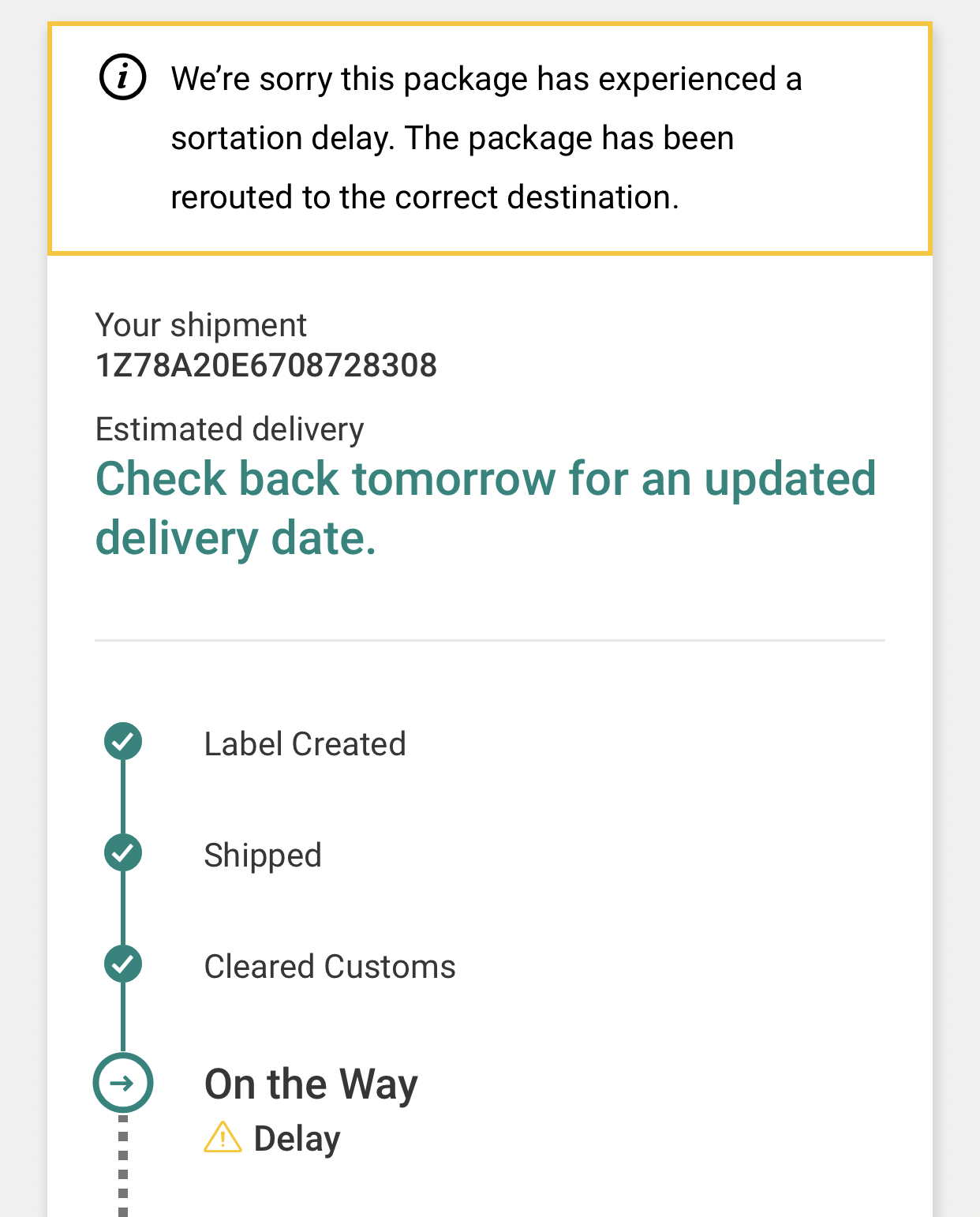Click the Shipped checkmark icon
980x1217 pixels.
123,853
